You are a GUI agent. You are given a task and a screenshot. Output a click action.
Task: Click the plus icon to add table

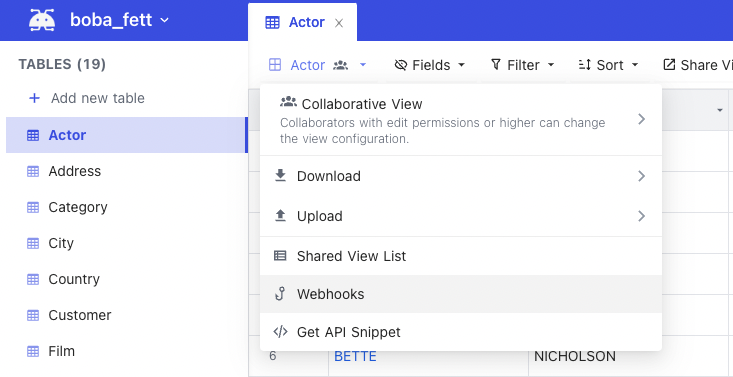[34, 98]
